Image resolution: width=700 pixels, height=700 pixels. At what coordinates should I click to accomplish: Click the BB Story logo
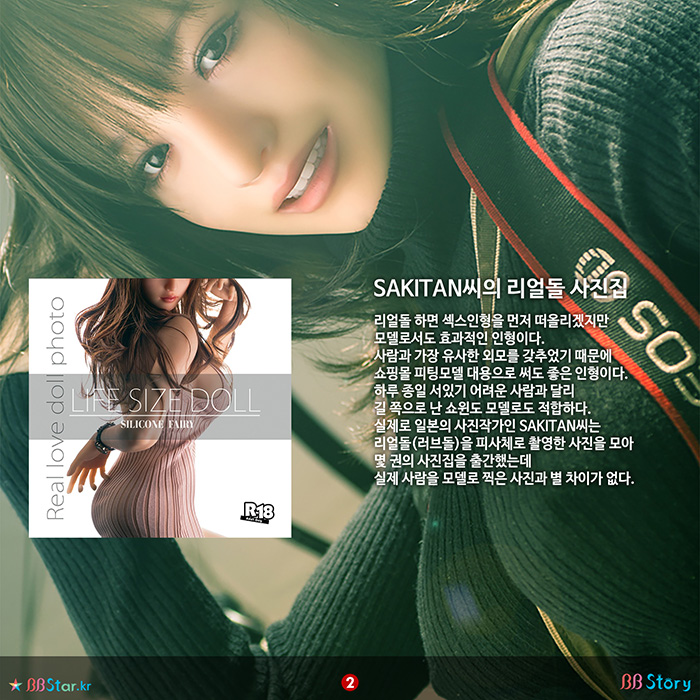(655, 682)
